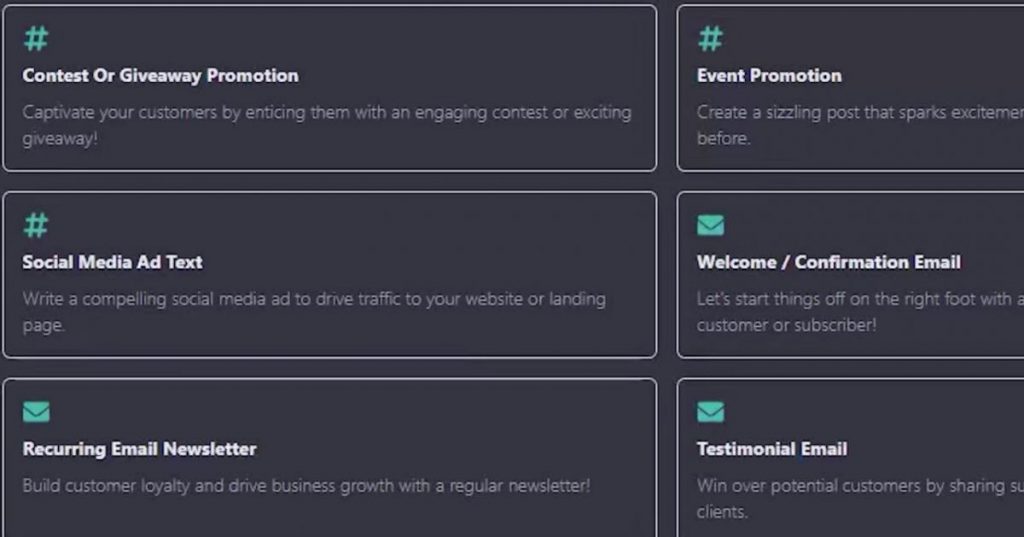Open the Welcome / Confirmation Email heading
Viewport: 1024px width, 537px height.
point(829,262)
